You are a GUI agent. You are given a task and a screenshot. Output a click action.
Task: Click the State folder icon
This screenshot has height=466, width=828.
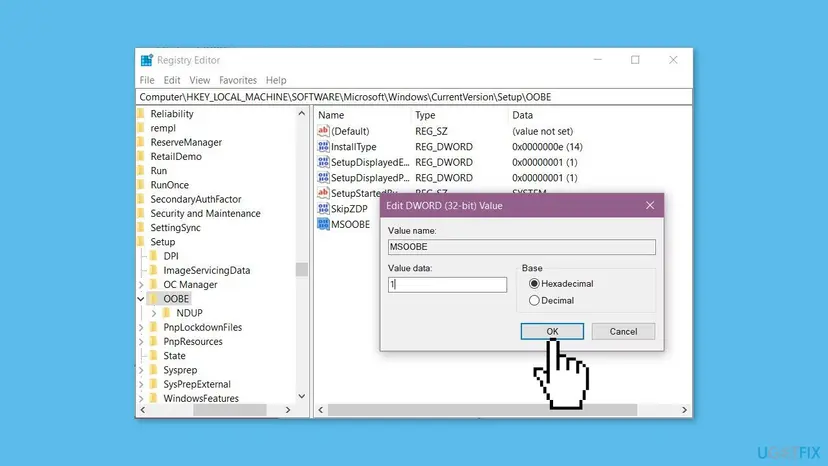(x=154, y=356)
